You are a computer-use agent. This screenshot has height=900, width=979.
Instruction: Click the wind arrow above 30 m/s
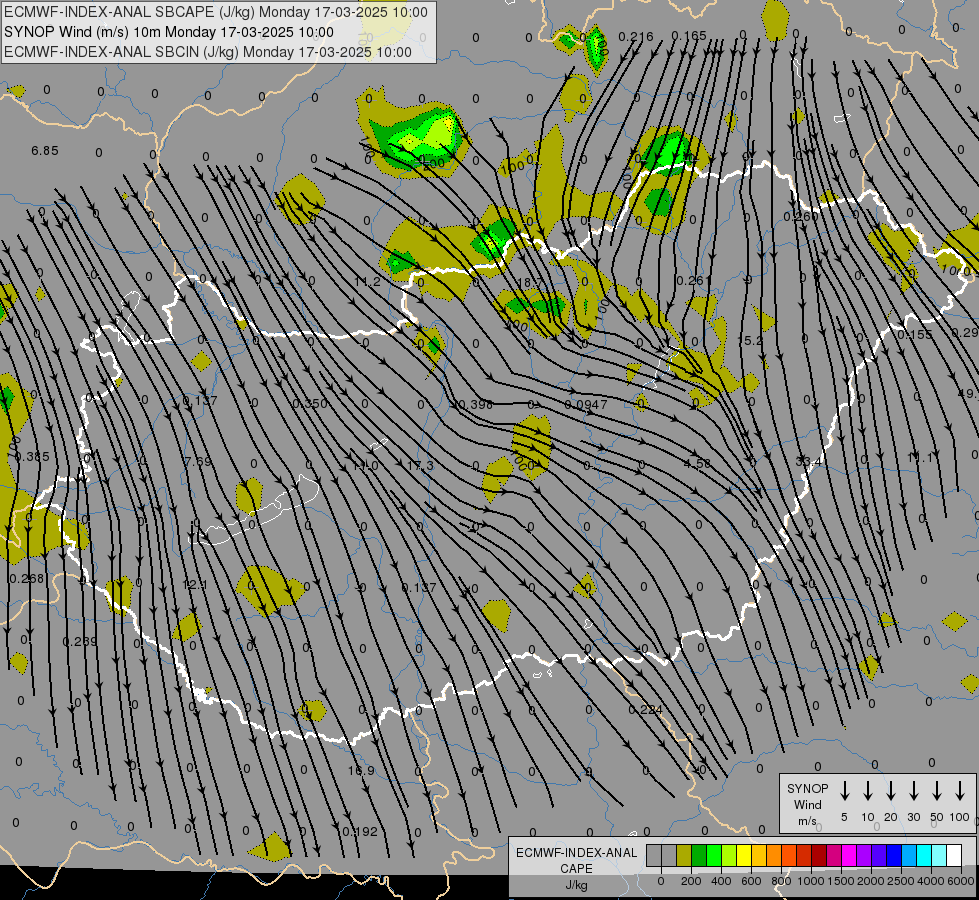(913, 791)
